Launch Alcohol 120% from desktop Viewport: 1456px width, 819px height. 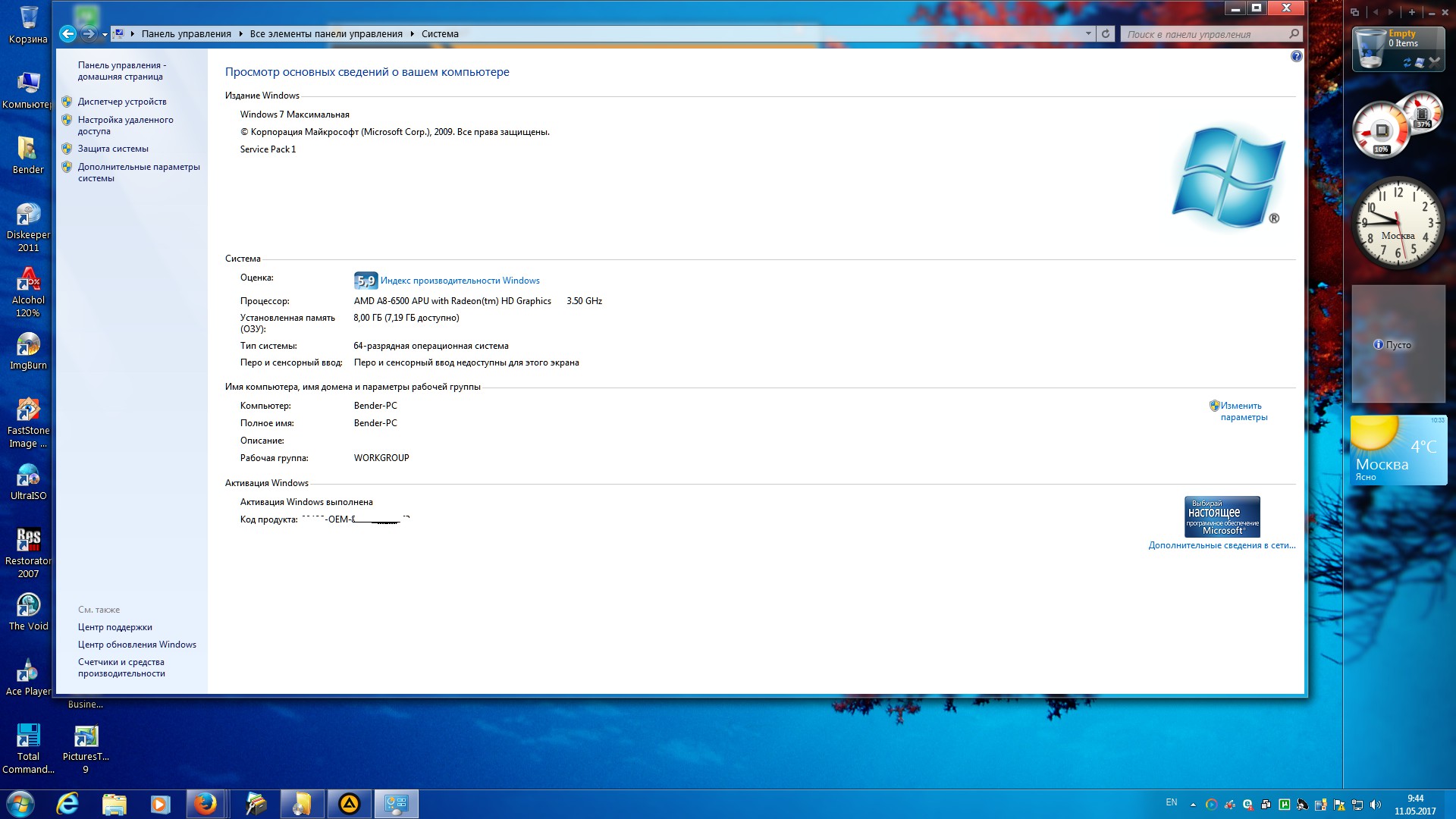(28, 292)
